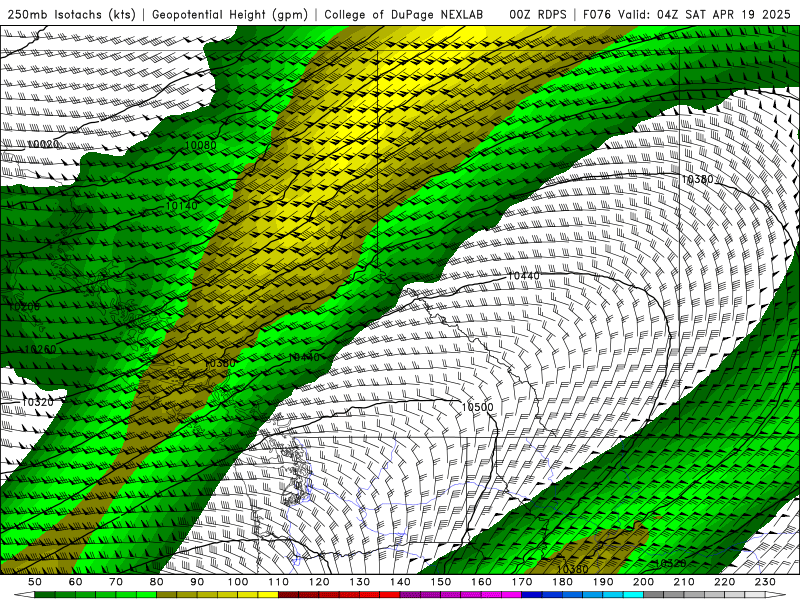Viewport: 800px width, 600px height.
Task: Click the 200 knots color bar label
Action: [x=644, y=582]
